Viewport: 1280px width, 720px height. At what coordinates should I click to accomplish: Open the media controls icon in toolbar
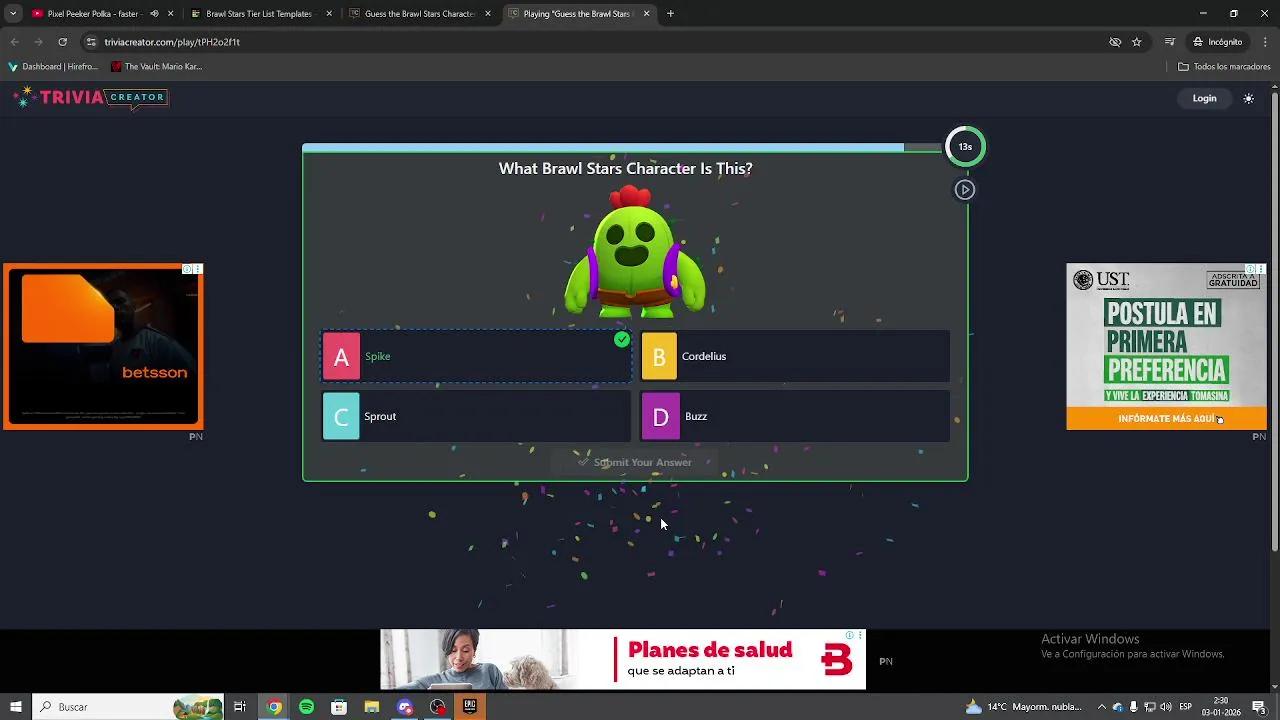pos(1170,42)
